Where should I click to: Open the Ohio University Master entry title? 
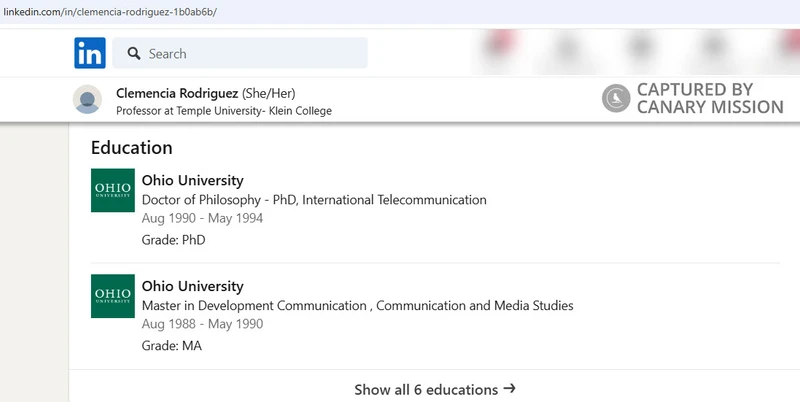(192, 286)
